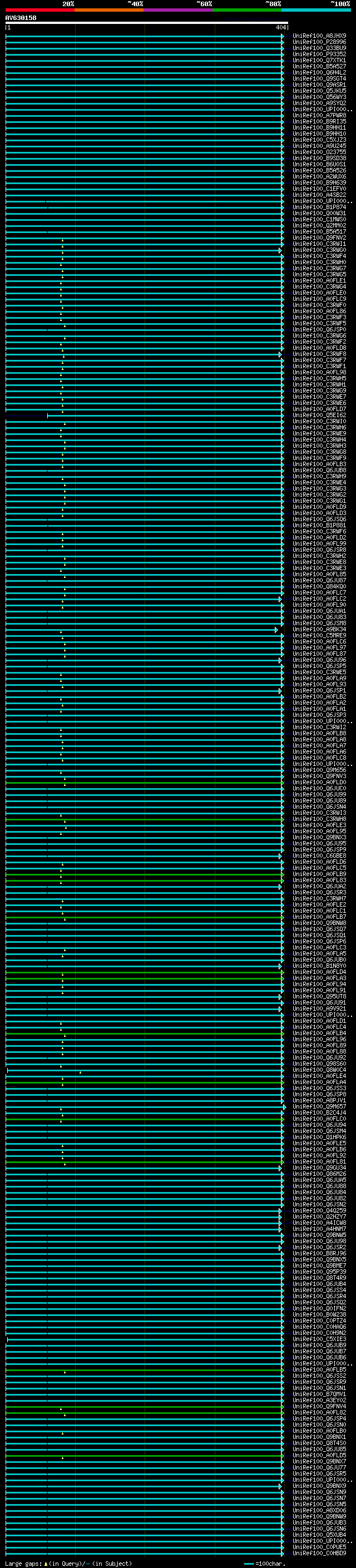
Task: Select the UniRef100_C1EFV0 label
Action: tap(319, 189)
